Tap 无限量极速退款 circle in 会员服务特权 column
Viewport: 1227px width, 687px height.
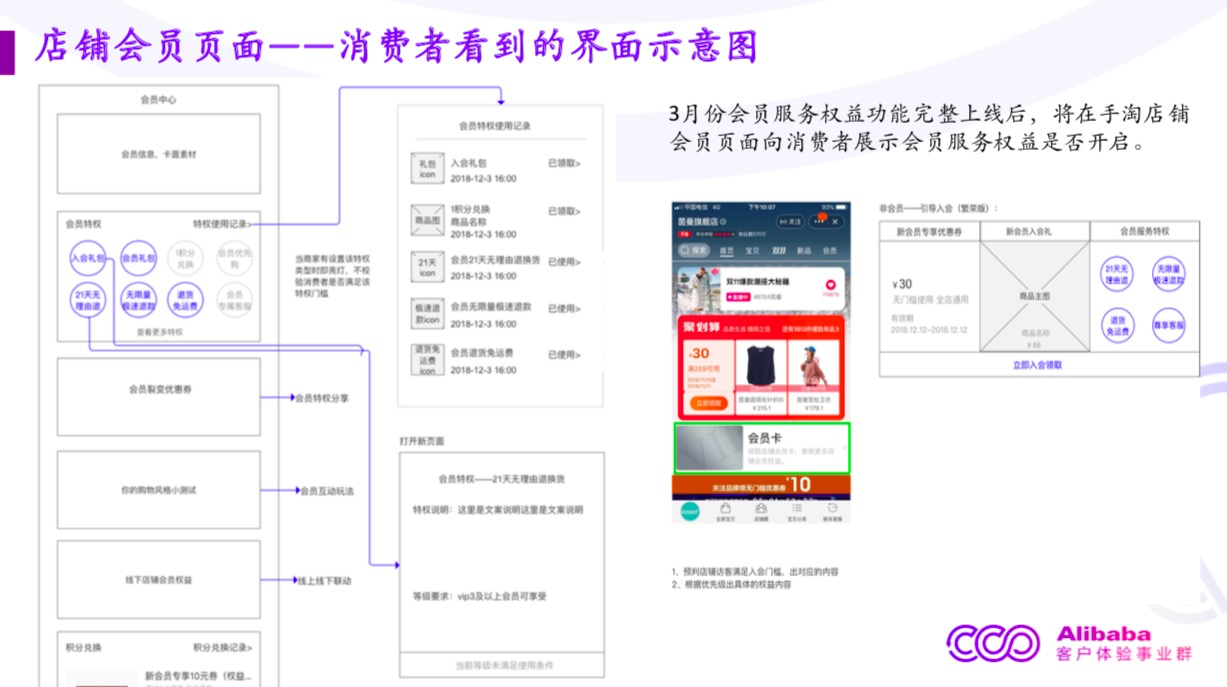[x=1168, y=275]
